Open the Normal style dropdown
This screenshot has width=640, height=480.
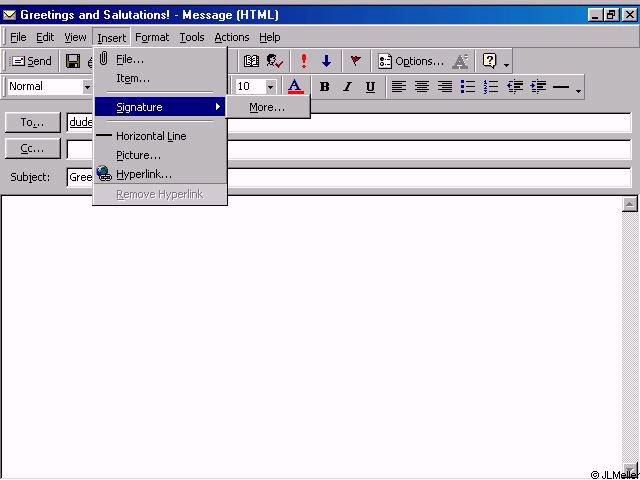(87, 87)
